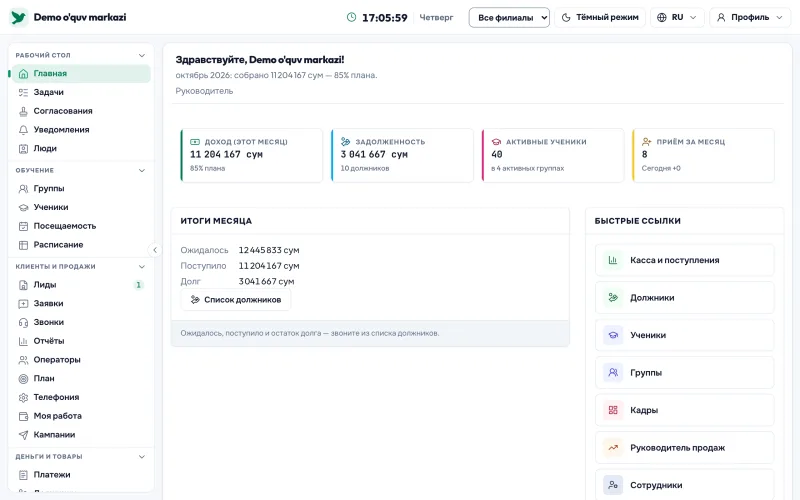The width and height of the screenshot is (800, 500).
Task: Go to Задачи in sidebar
Action: click(x=81, y=92)
